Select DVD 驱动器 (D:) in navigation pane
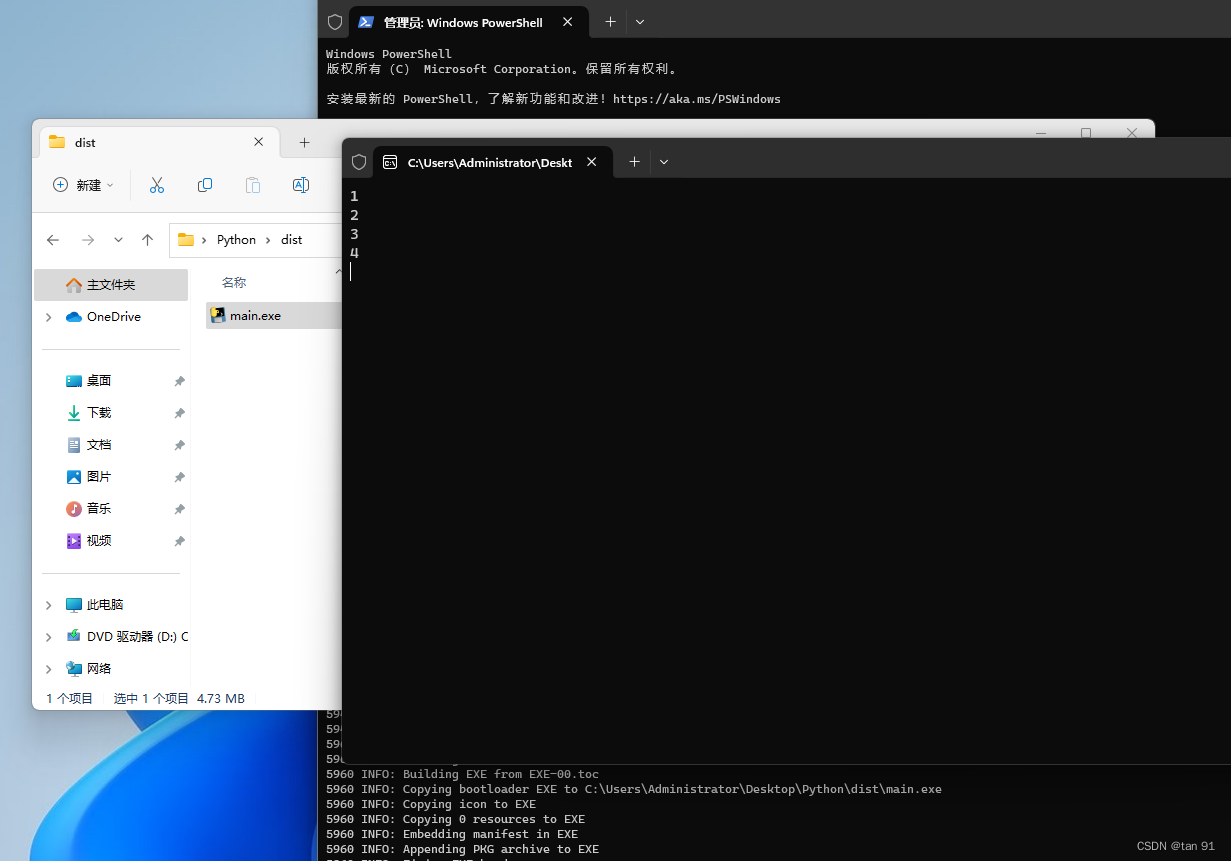 pyautogui.click(x=126, y=637)
